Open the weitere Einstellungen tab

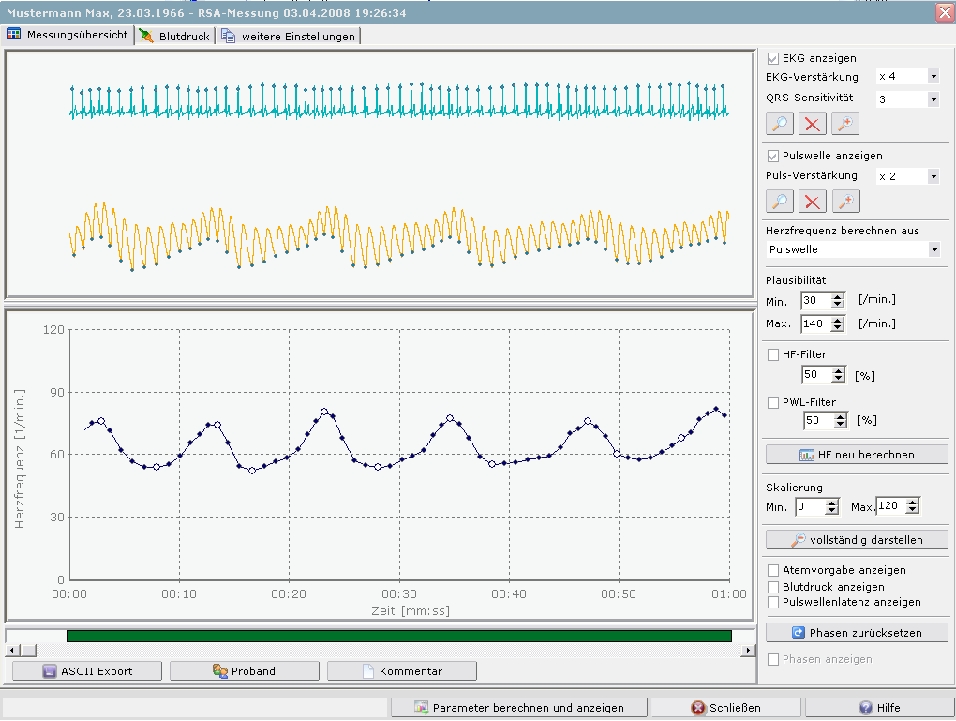point(288,35)
